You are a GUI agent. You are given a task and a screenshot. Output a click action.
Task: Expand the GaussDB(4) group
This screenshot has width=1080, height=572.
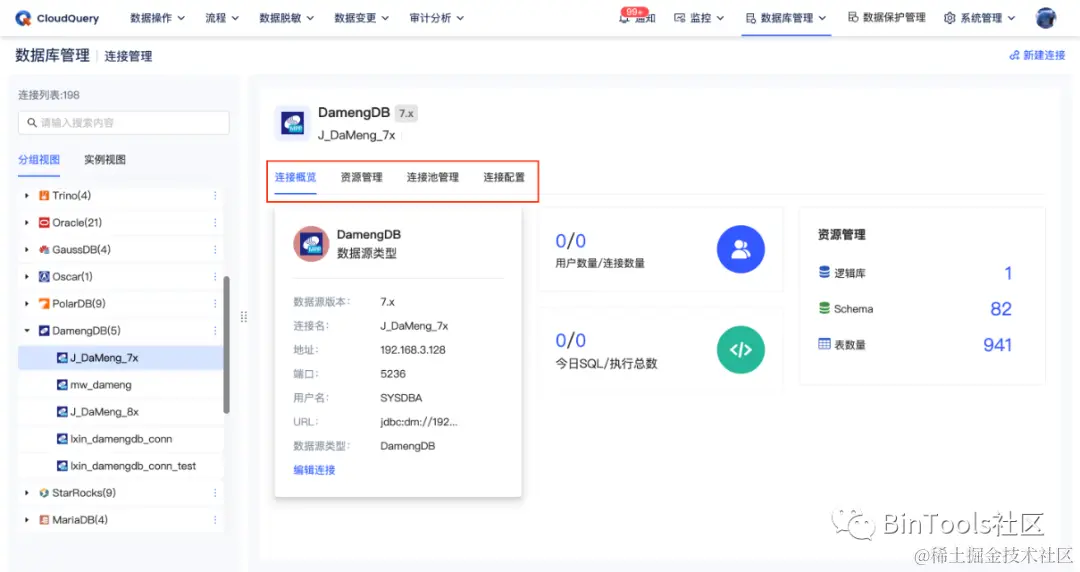[x=27, y=249]
